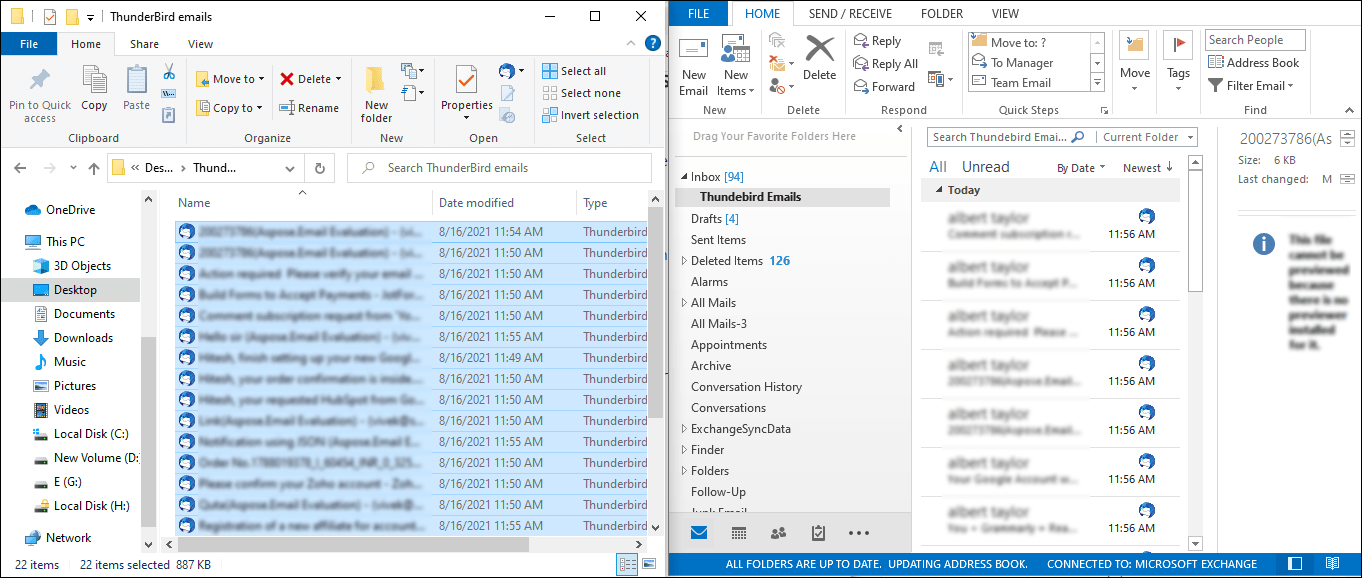Image resolution: width=1362 pixels, height=578 pixels.
Task: Click the Edit icon in Explorer Open group
Action: point(508,94)
